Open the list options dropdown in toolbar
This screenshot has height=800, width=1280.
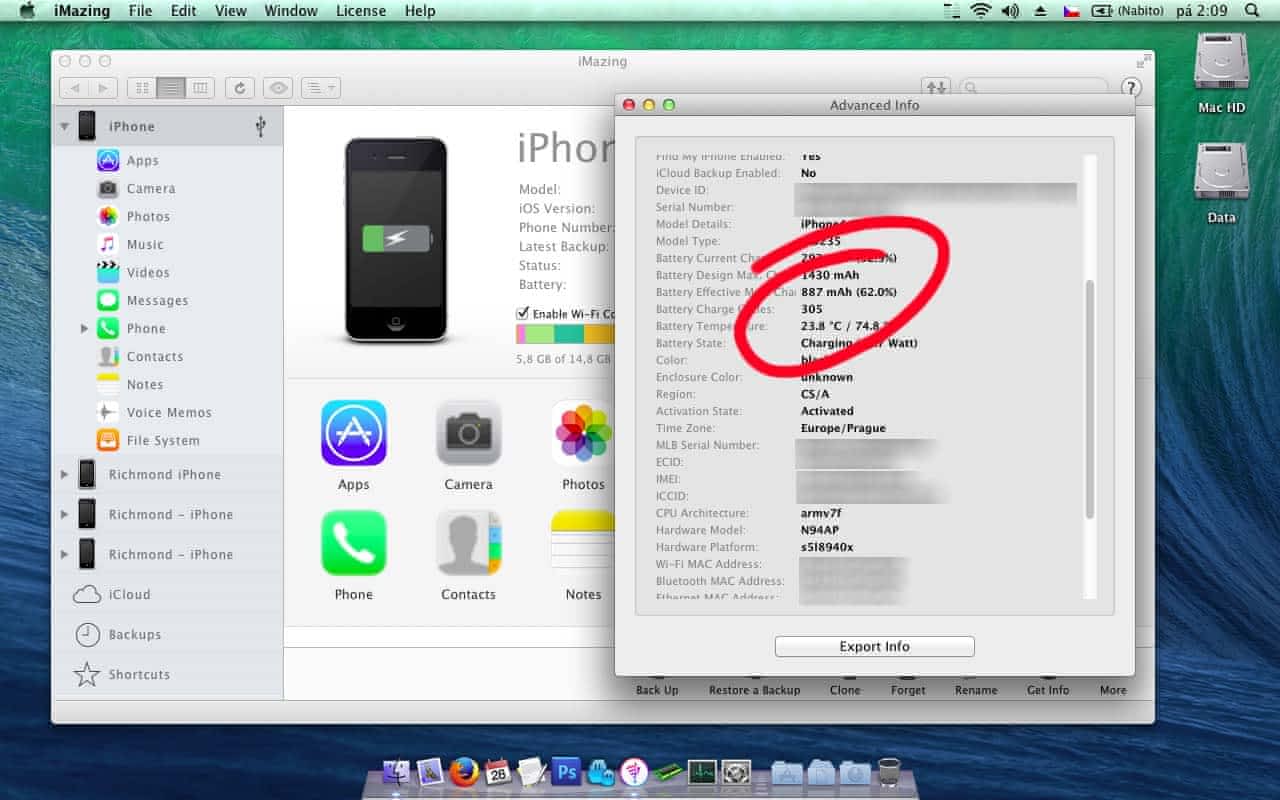(320, 88)
